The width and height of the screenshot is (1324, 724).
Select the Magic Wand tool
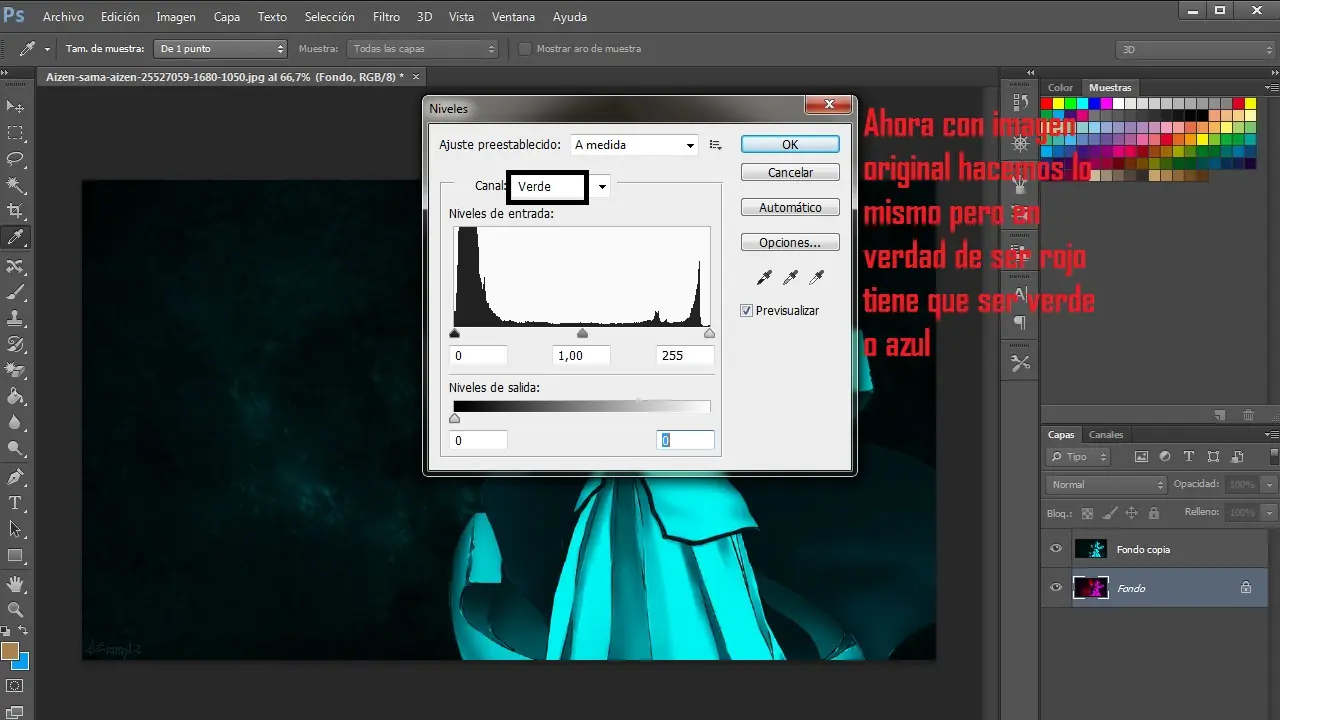pyautogui.click(x=16, y=185)
